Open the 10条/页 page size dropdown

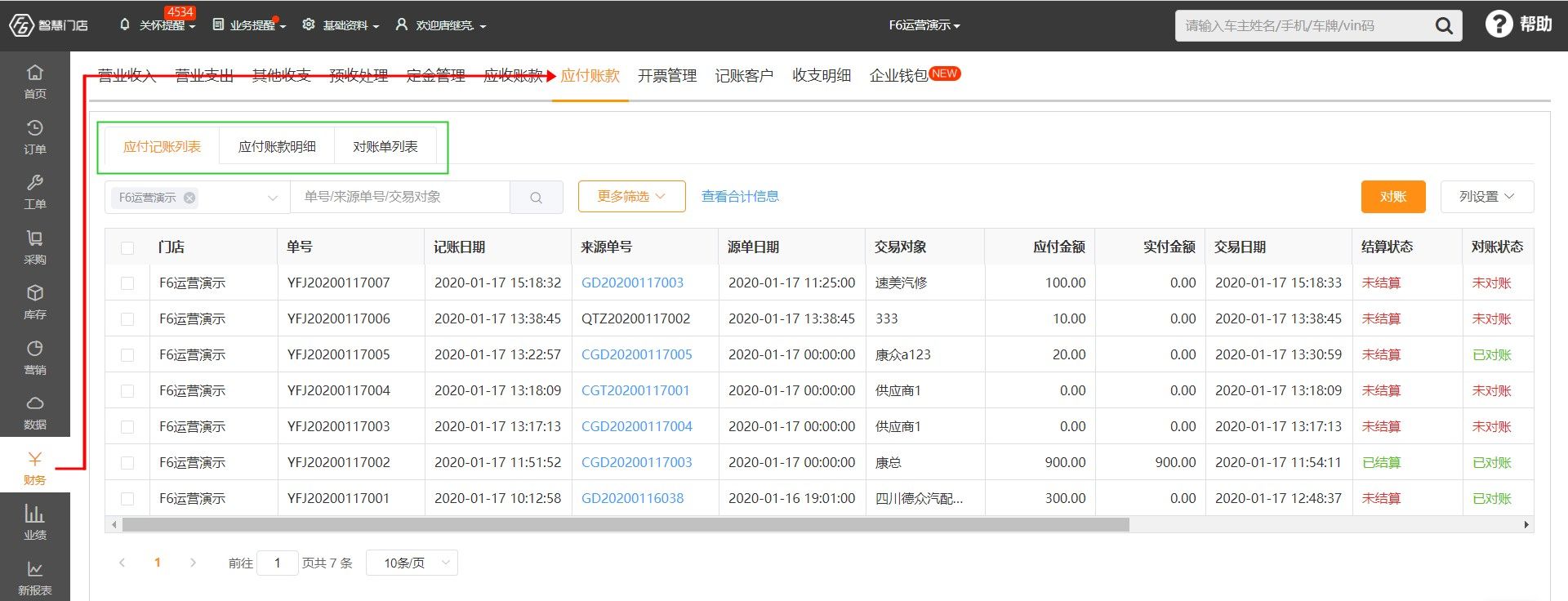(412, 563)
